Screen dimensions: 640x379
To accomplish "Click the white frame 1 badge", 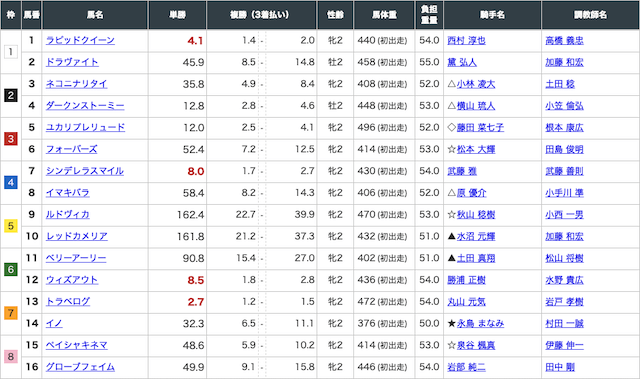I will (11, 51).
